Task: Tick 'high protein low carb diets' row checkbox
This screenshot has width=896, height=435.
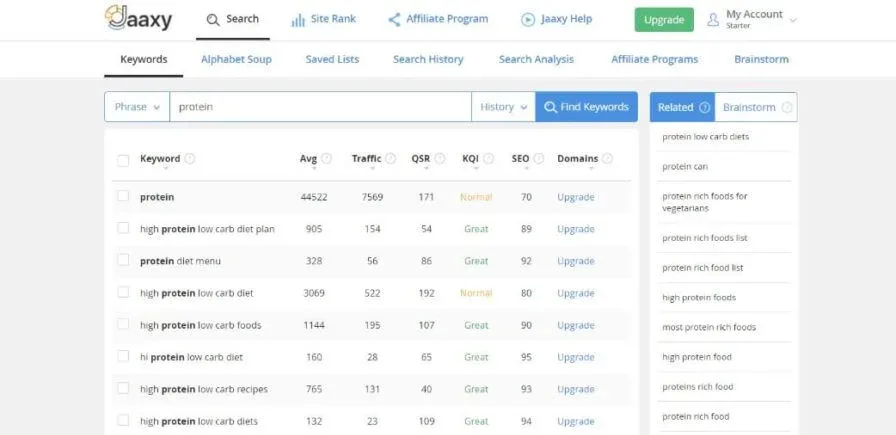Action: click(x=123, y=420)
